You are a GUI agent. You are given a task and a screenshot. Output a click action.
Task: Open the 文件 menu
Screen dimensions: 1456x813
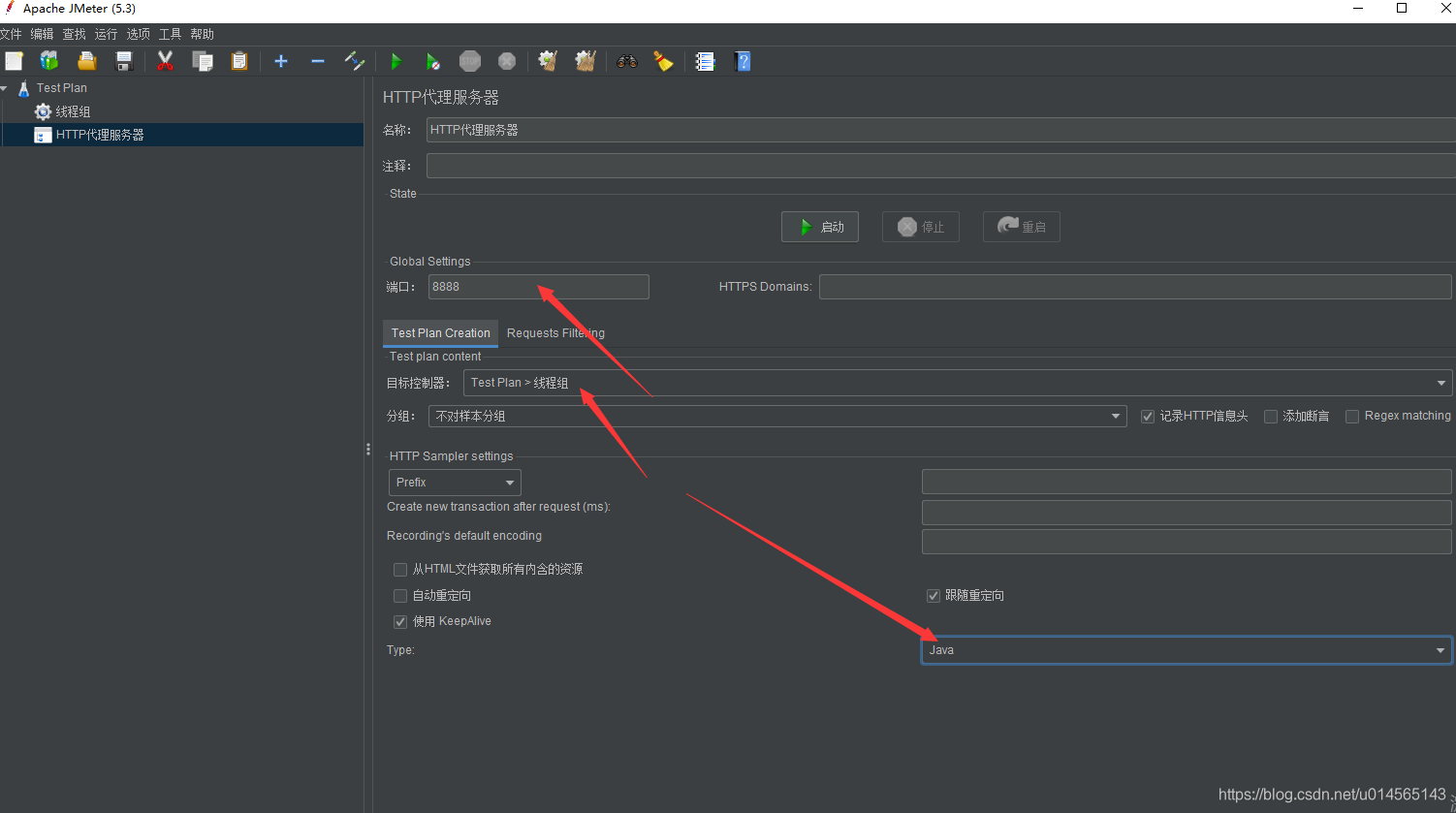tap(11, 34)
